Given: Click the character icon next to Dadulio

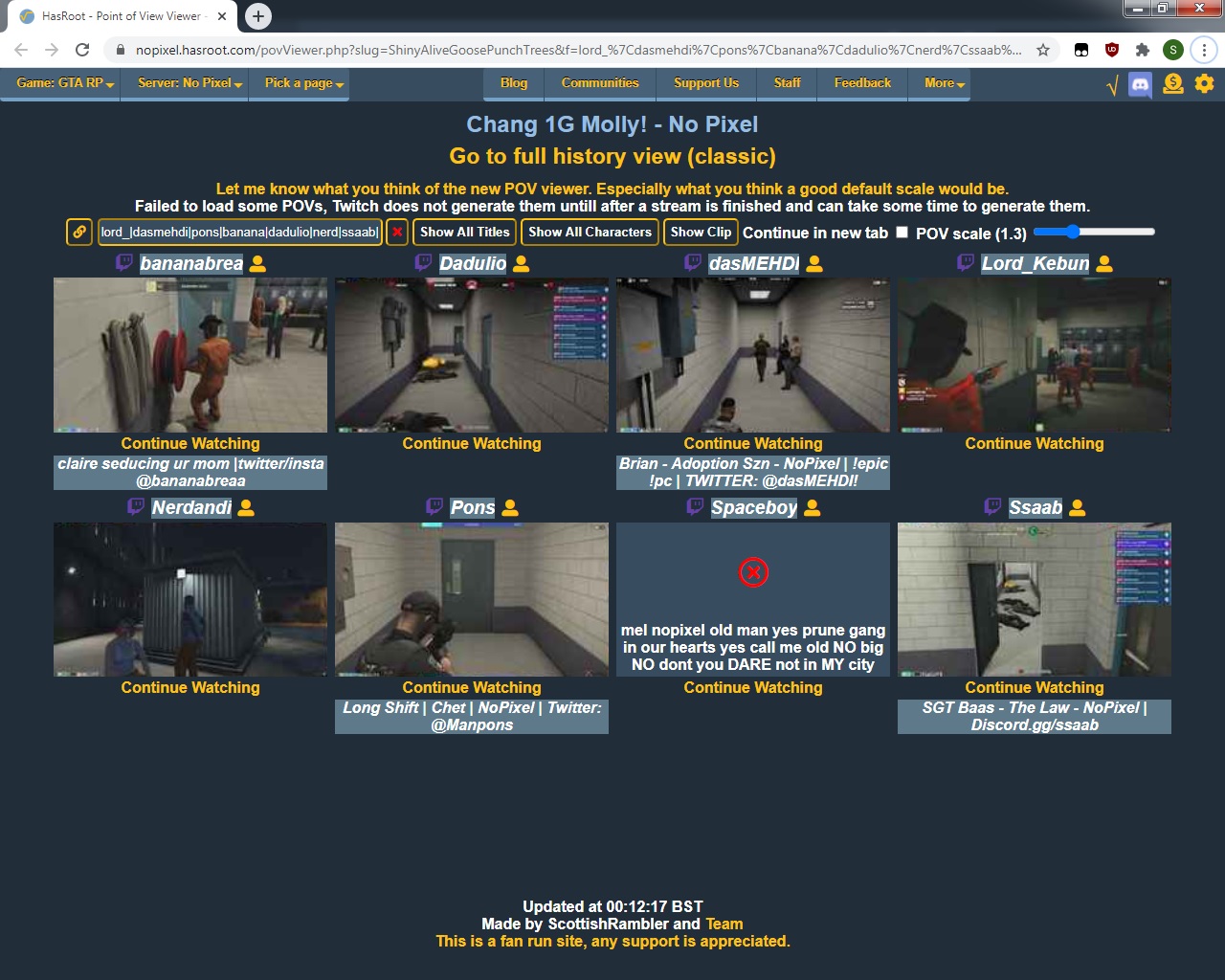Looking at the screenshot, I should (522, 264).
